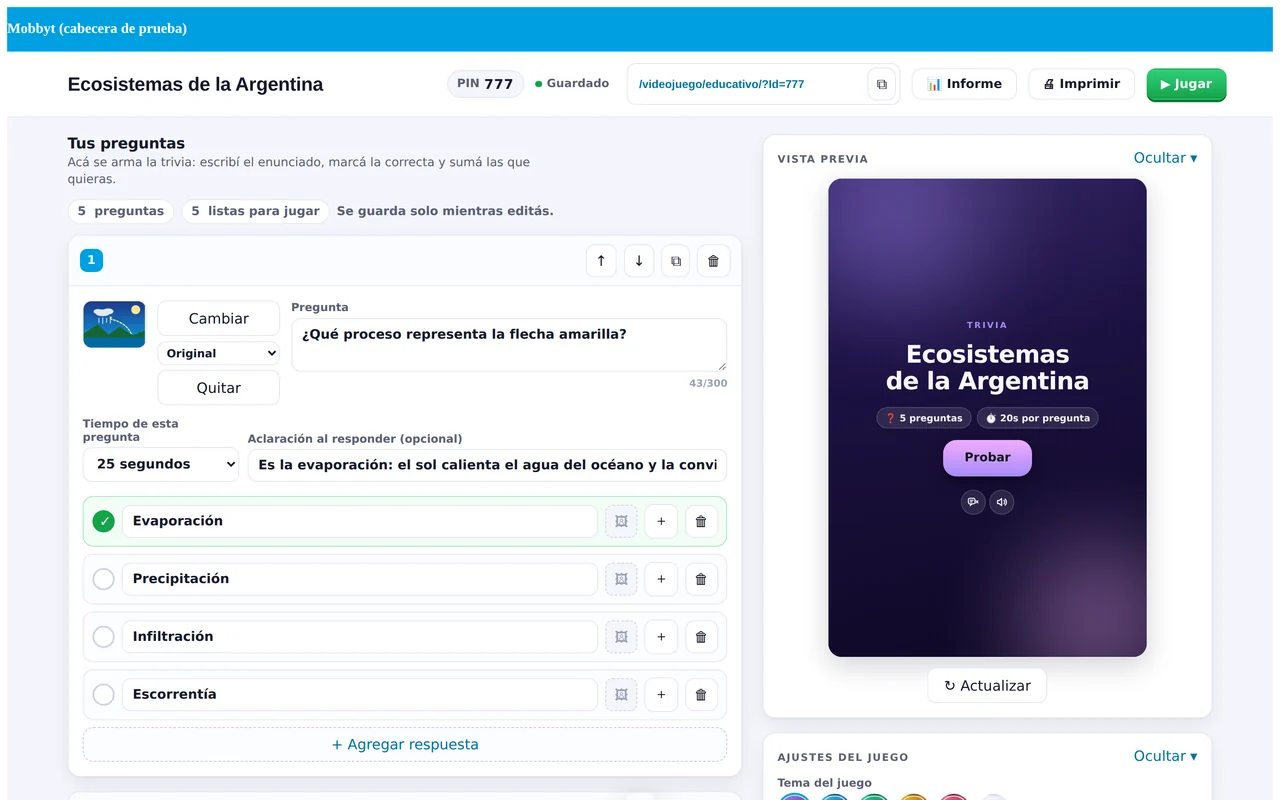Click the Guardado status indicator

(x=572, y=84)
